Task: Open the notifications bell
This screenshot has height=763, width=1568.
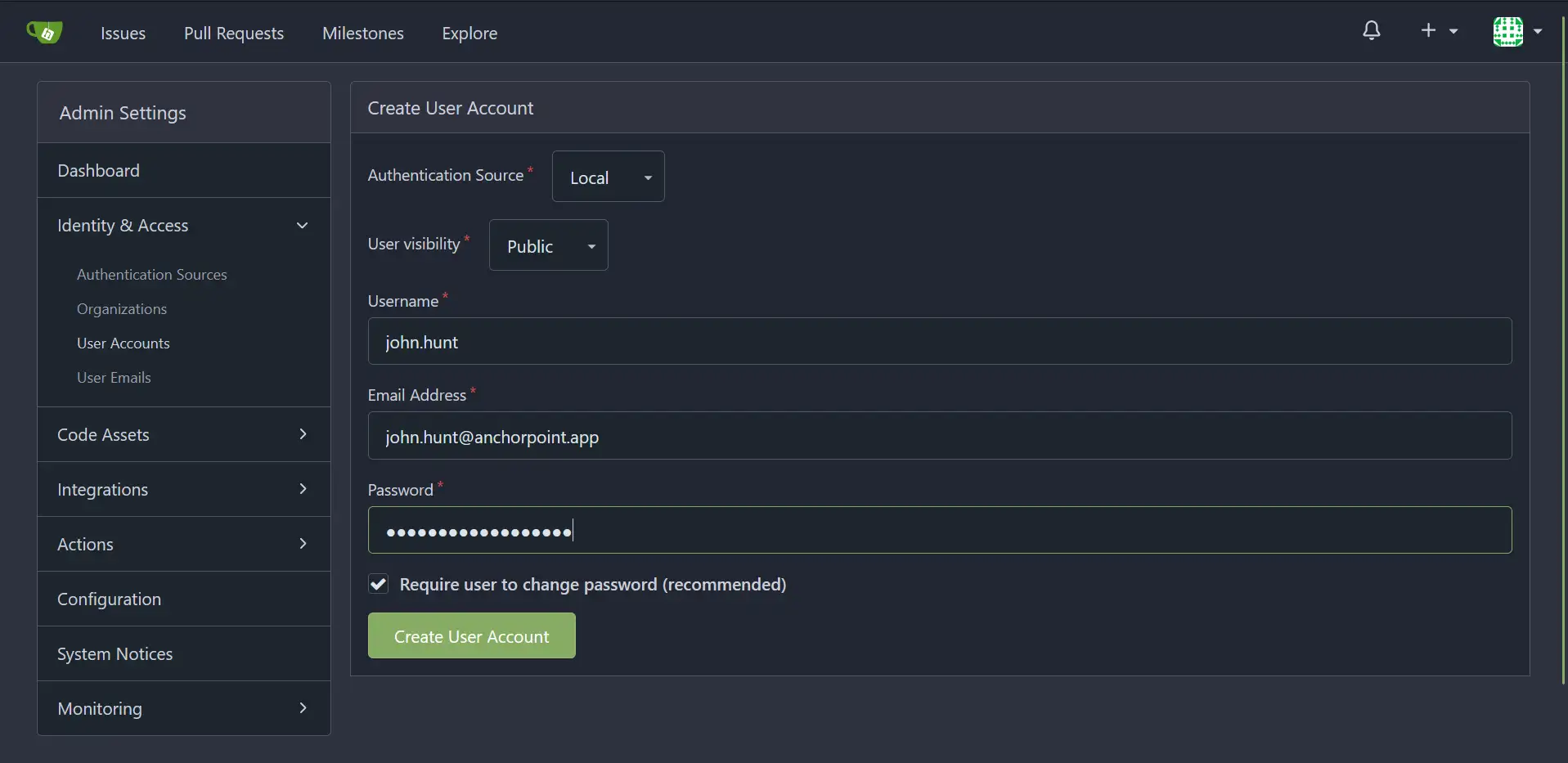Action: [x=1372, y=31]
